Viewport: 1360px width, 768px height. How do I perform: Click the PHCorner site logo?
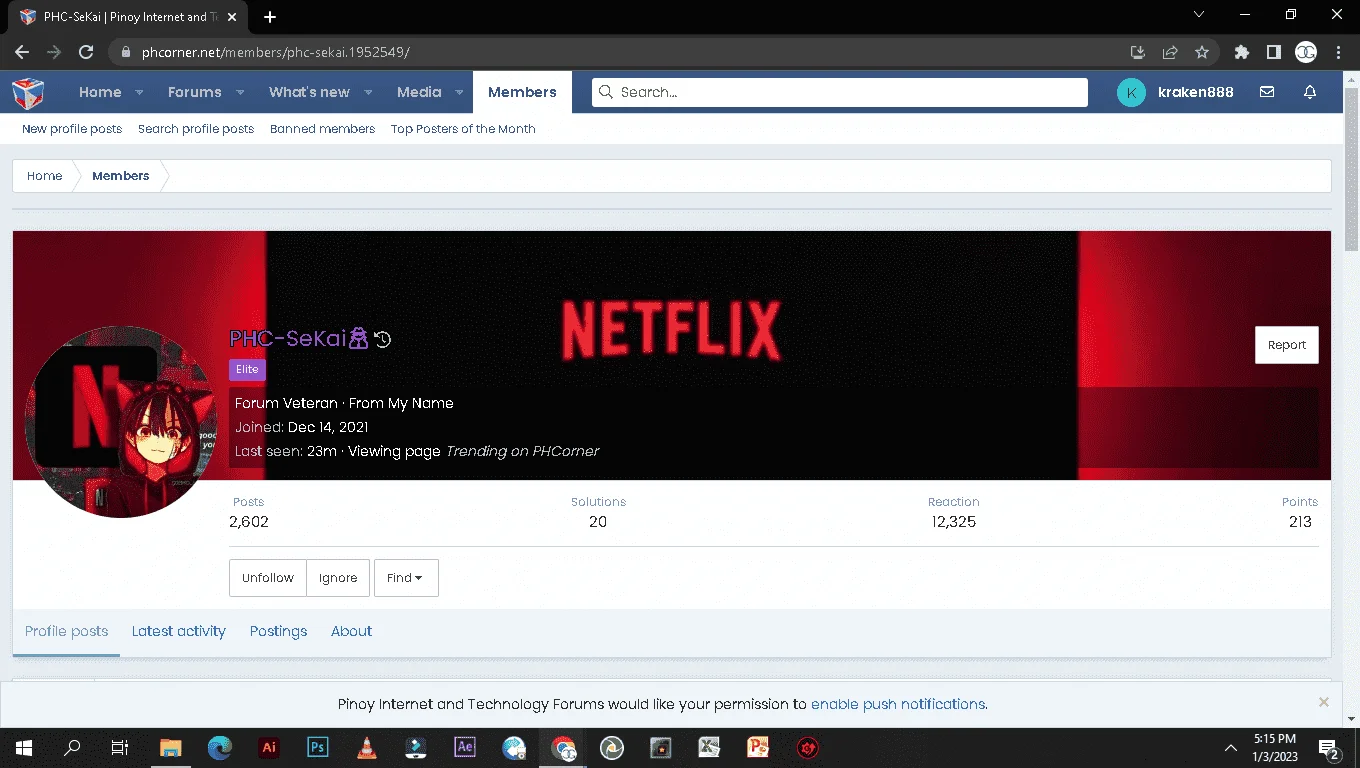pyautogui.click(x=28, y=92)
